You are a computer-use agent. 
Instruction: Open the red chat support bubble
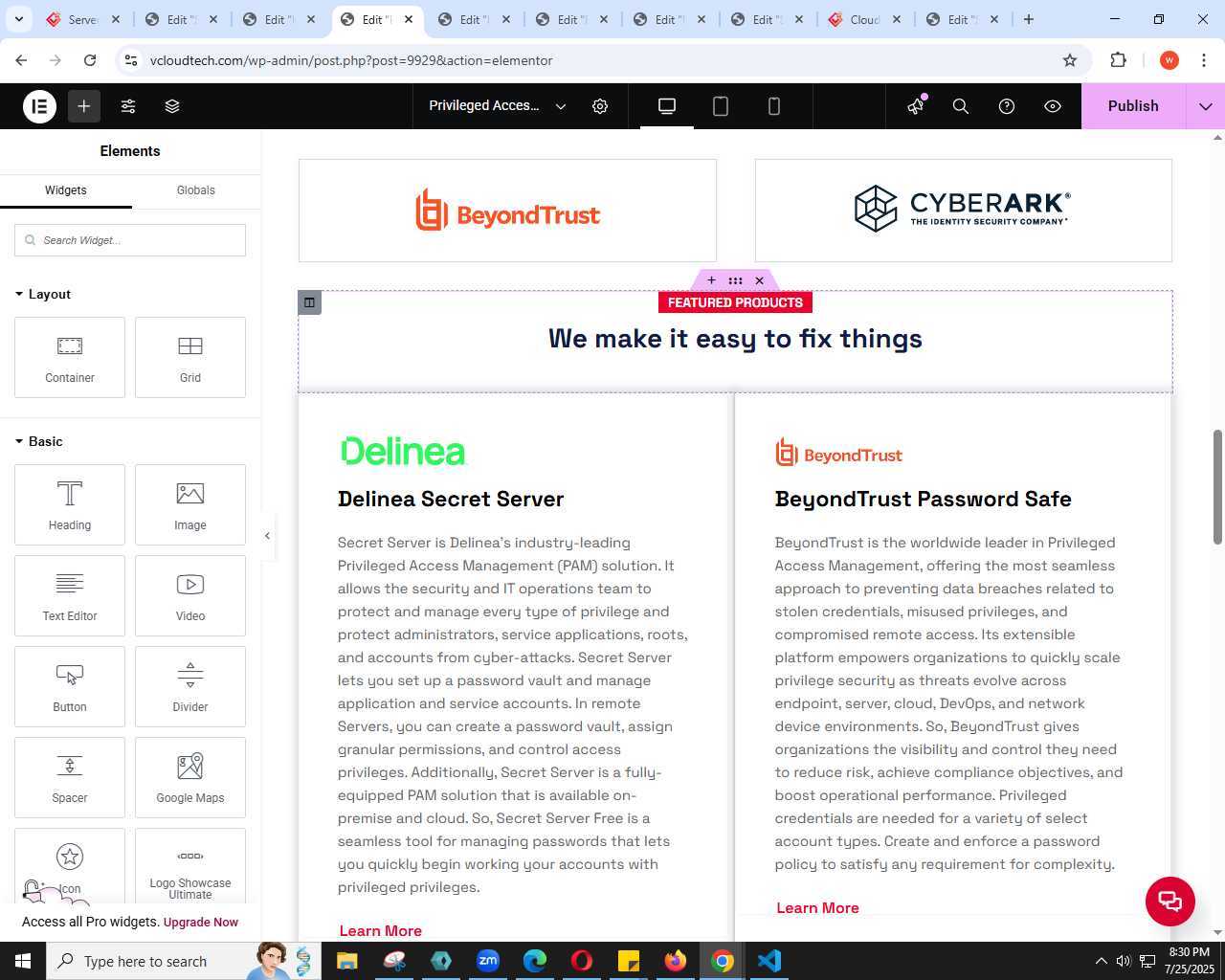[x=1169, y=901]
